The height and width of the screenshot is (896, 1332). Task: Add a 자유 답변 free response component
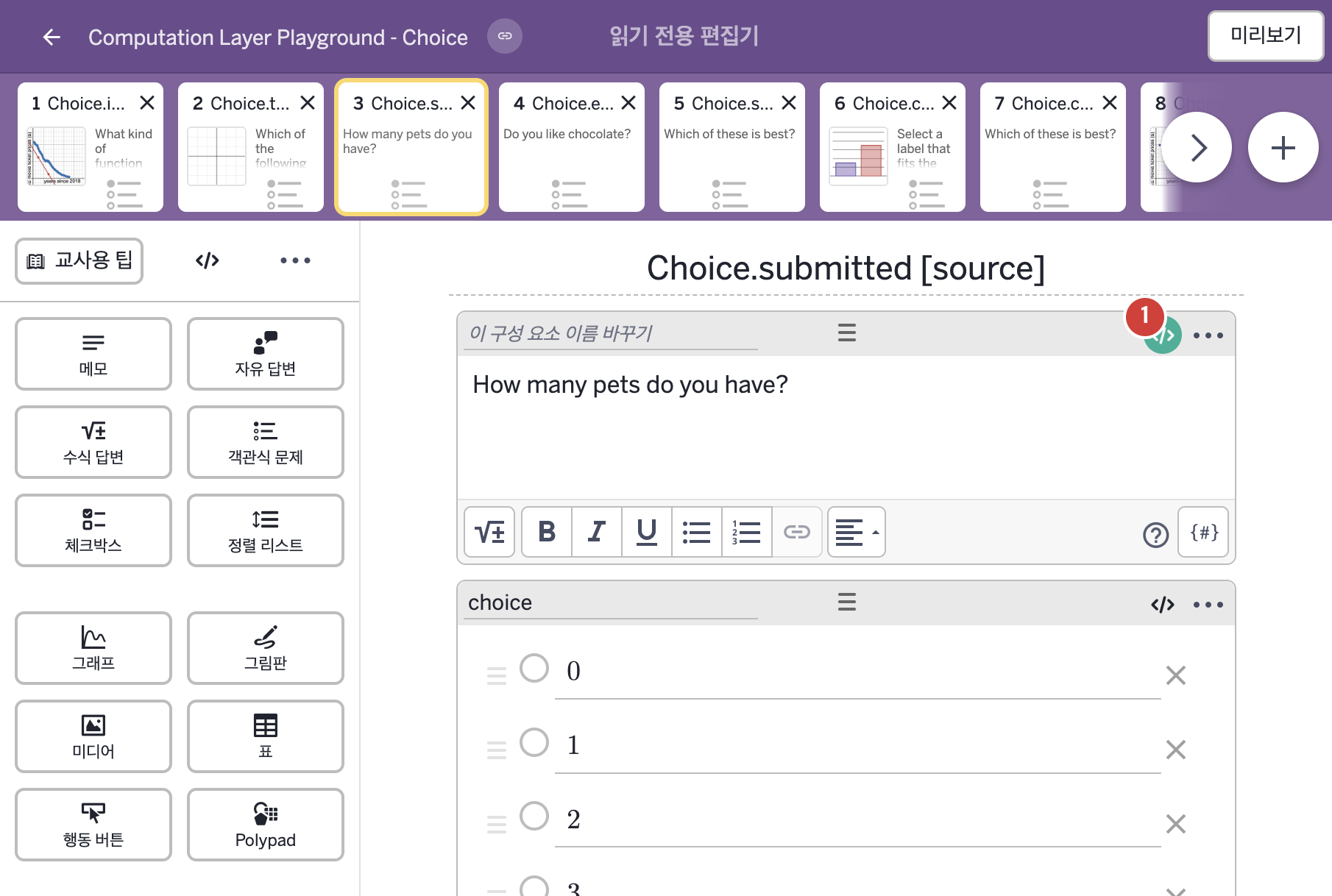(266, 354)
